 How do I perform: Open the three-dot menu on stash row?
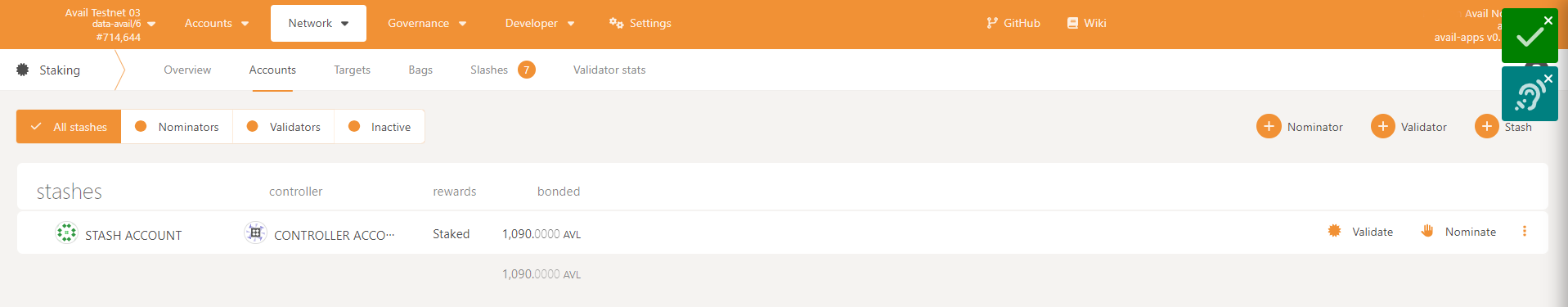1525,232
